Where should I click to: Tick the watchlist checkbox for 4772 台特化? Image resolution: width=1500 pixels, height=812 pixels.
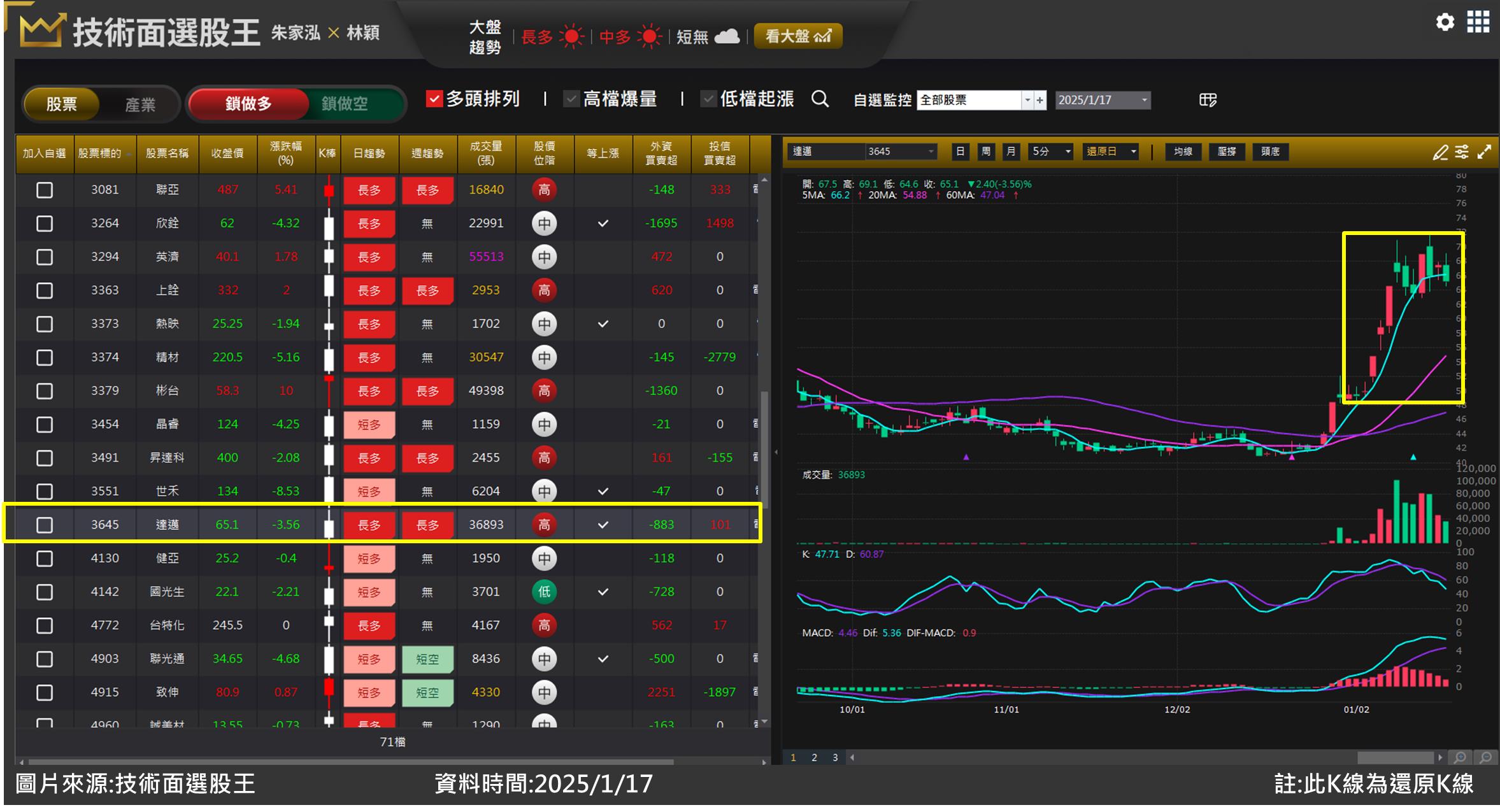45,625
